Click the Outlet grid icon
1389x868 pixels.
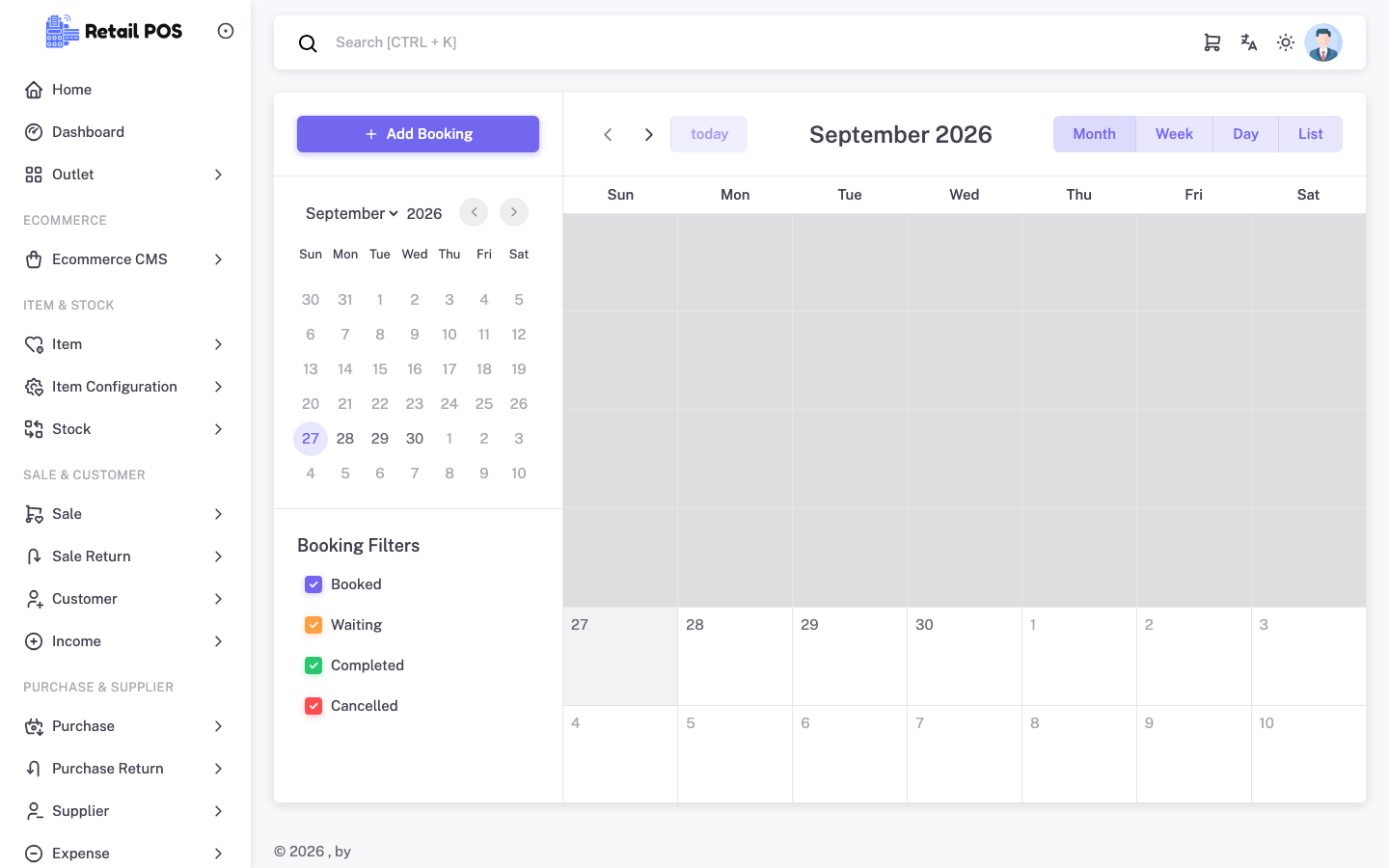coord(34,175)
